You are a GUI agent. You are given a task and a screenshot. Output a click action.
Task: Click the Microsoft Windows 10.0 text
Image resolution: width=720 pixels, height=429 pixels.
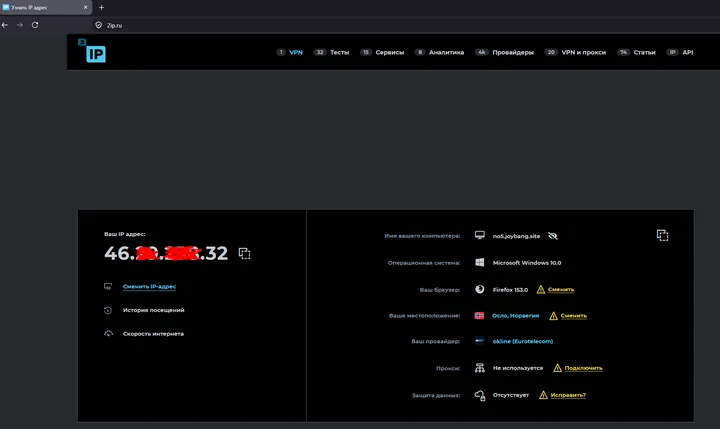(527, 263)
